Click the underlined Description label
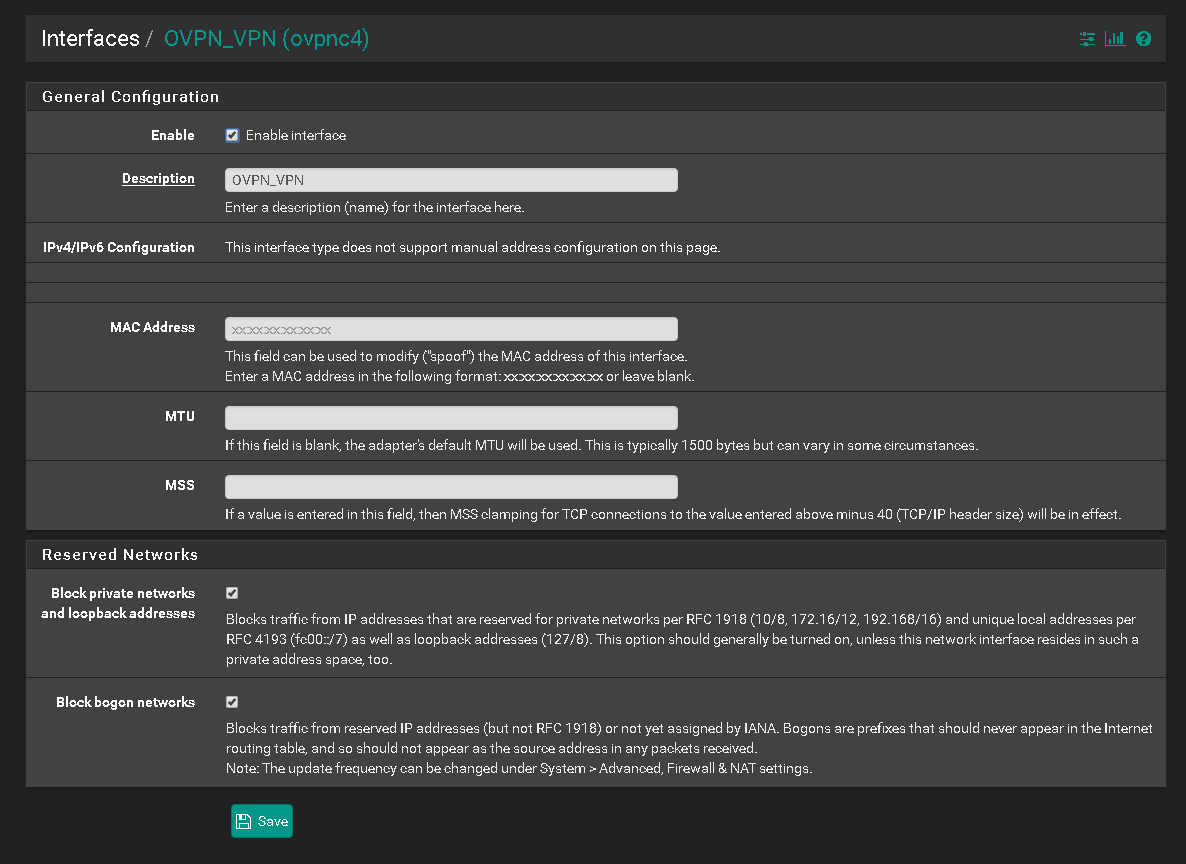Screen dimensions: 1186x864 [158, 179]
